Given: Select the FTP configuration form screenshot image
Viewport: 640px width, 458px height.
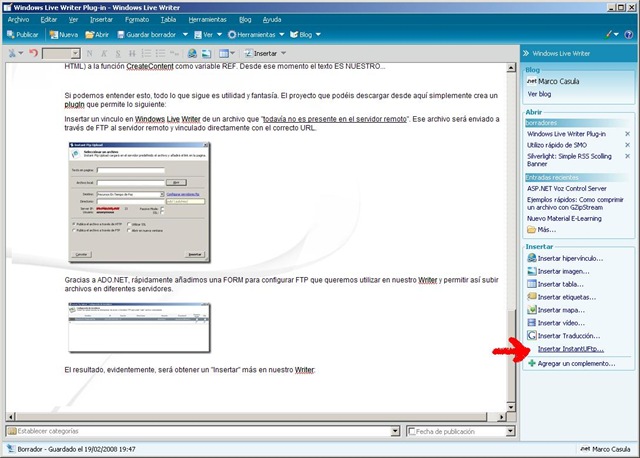Looking at the screenshot, I should pos(139,327).
